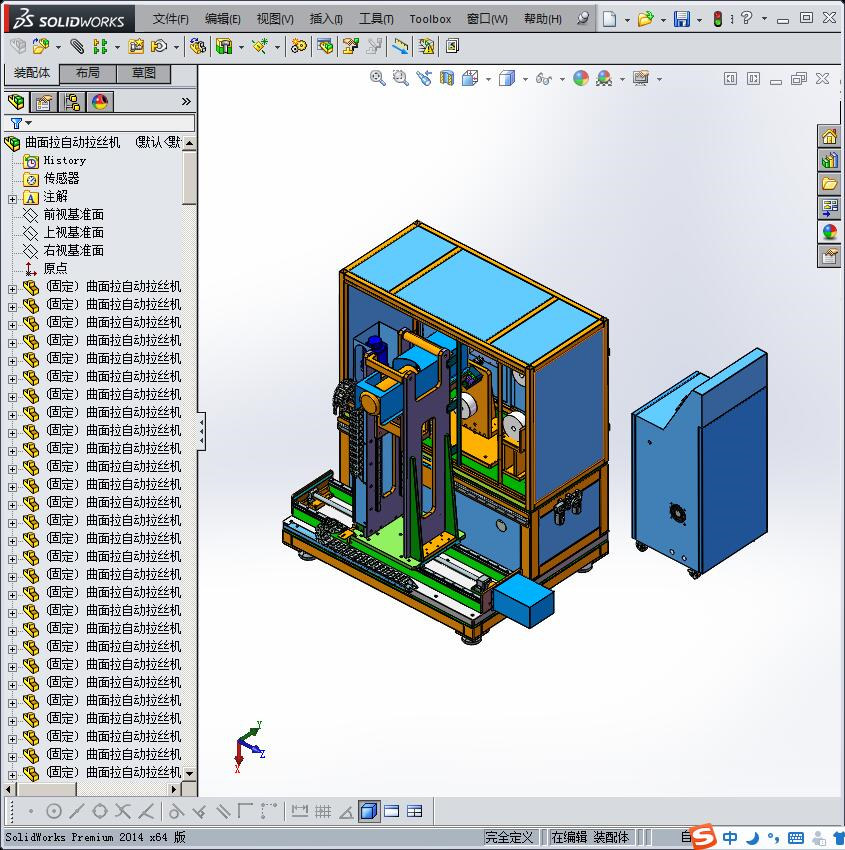This screenshot has height=850, width=845.
Task: Open Appearances color ball in right task pane
Action: point(829,231)
